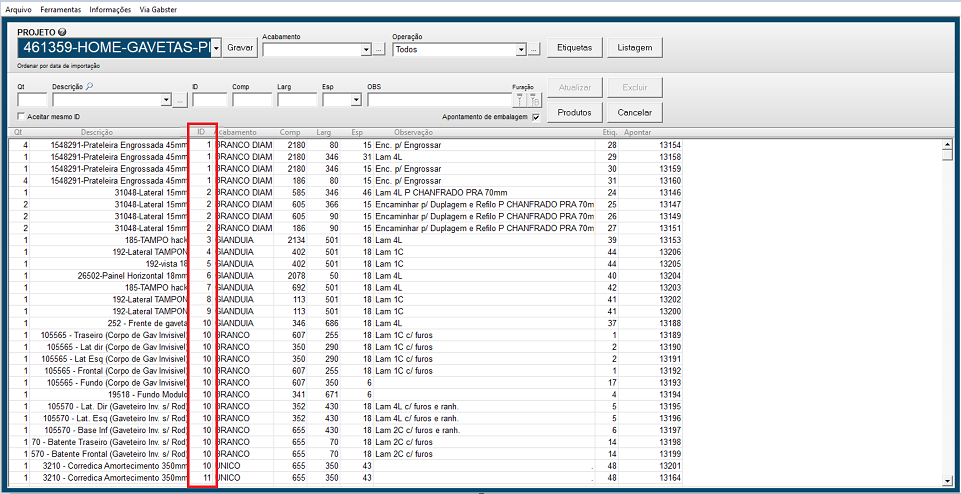This screenshot has width=961, height=494.
Task: Select the 'Batente Traseiro (Gaveteiro Inv. s/ Rod)' row
Action: (346, 441)
